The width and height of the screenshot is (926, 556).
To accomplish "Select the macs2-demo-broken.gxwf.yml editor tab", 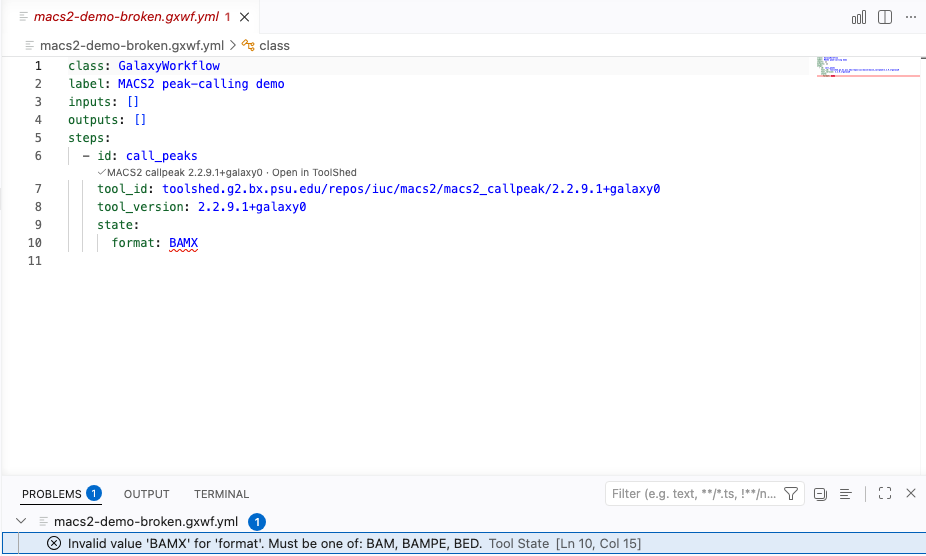I will (x=132, y=17).
